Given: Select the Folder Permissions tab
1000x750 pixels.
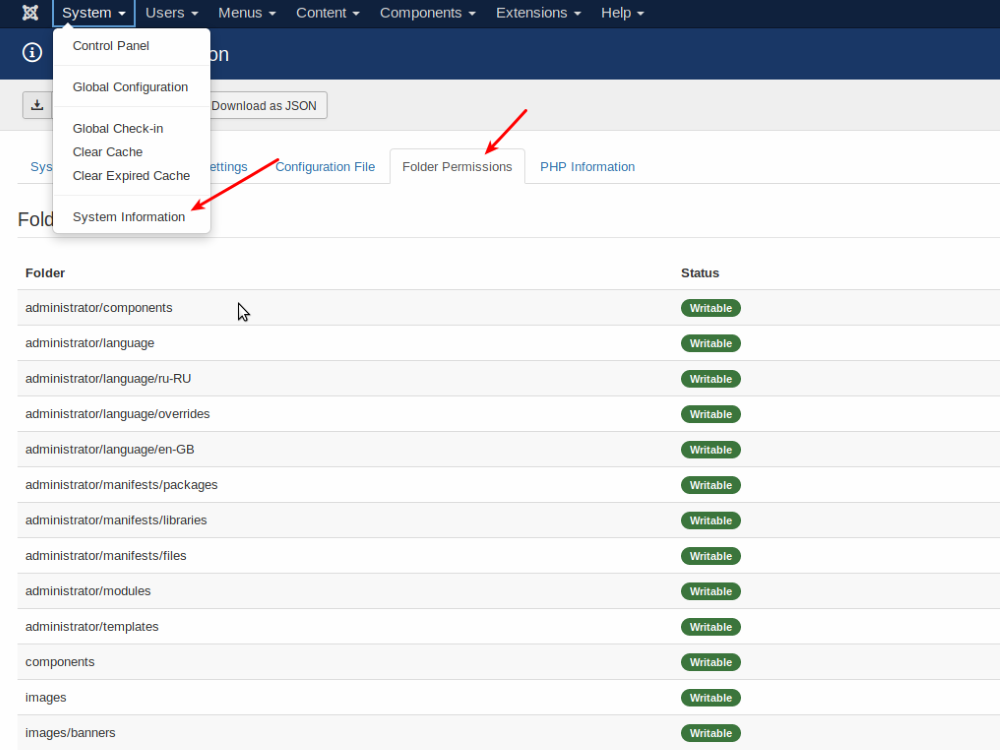Looking at the screenshot, I should click(457, 167).
